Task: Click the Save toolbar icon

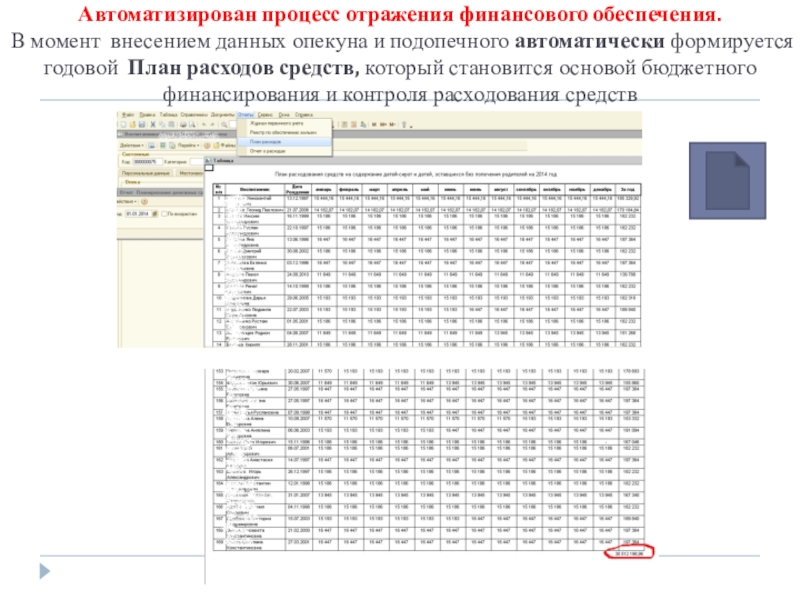Action: coord(142,124)
